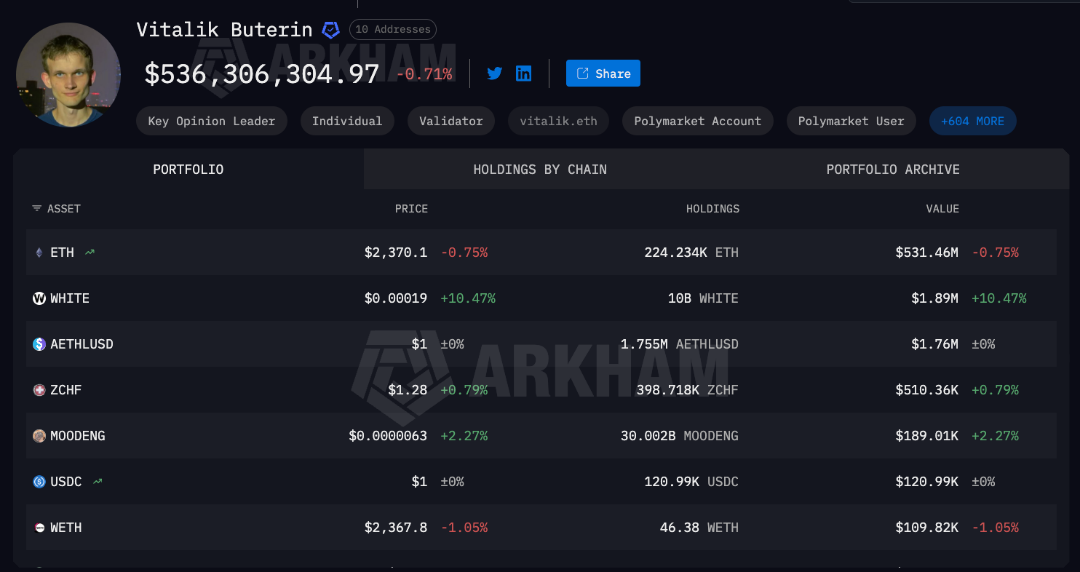The width and height of the screenshot is (1080, 572).
Task: Switch to the HOLDINGS BY CHAIN tab
Action: [x=540, y=170]
